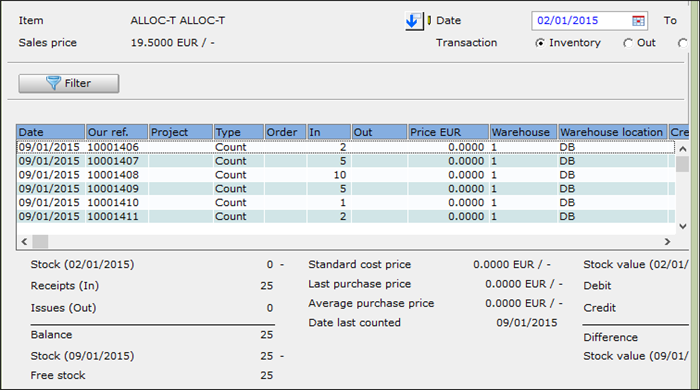The image size is (700, 390).
Task: Select the Inventory transaction radio button
Action: pos(540,43)
